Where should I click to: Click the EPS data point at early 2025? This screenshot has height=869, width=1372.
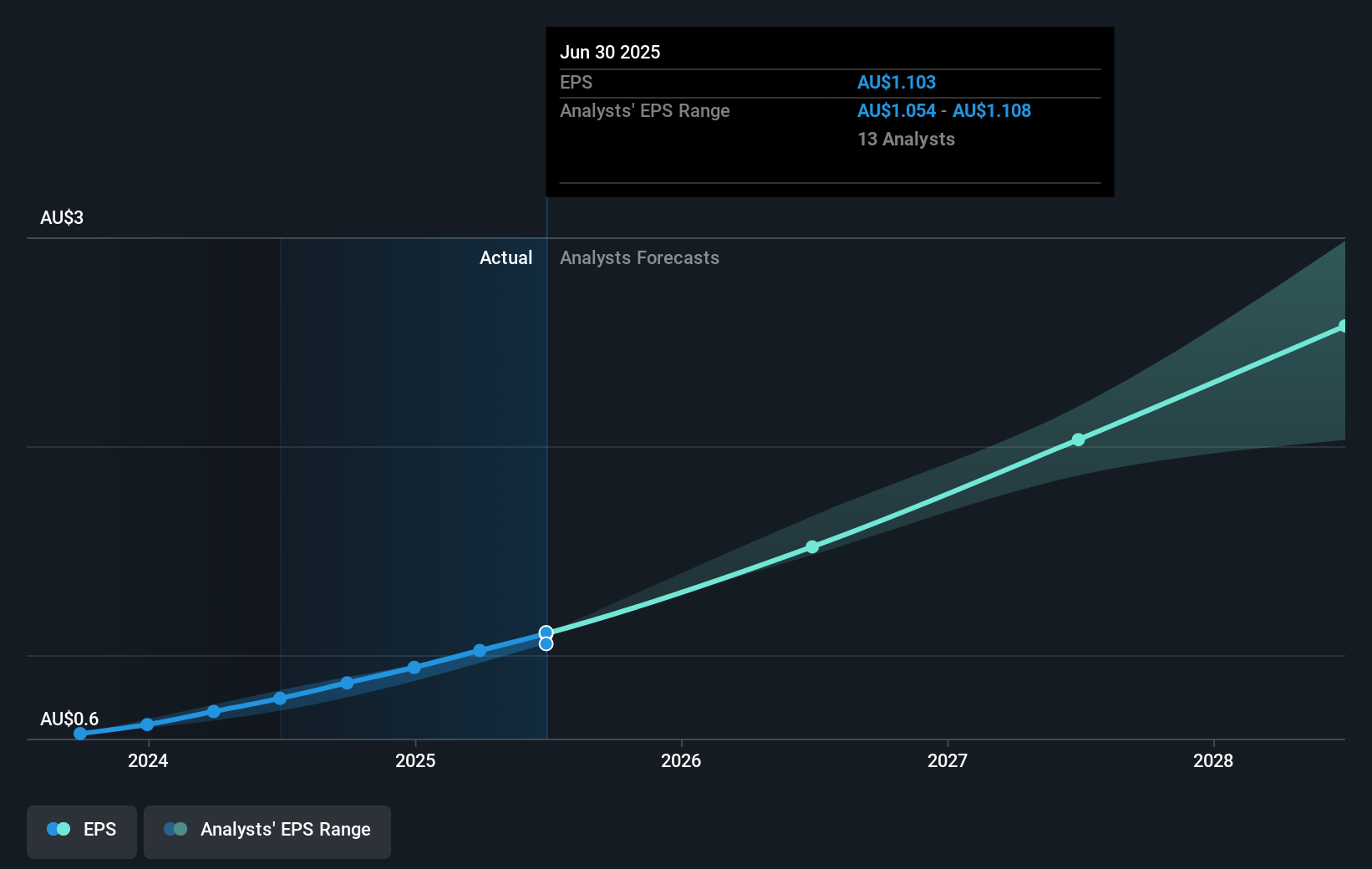coord(414,668)
